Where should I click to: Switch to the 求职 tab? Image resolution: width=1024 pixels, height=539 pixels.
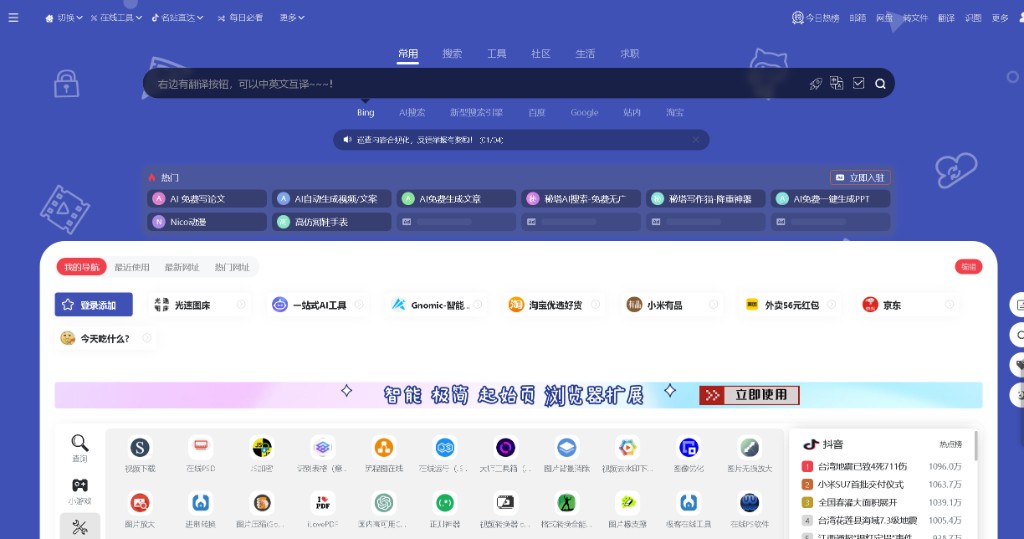[630, 54]
